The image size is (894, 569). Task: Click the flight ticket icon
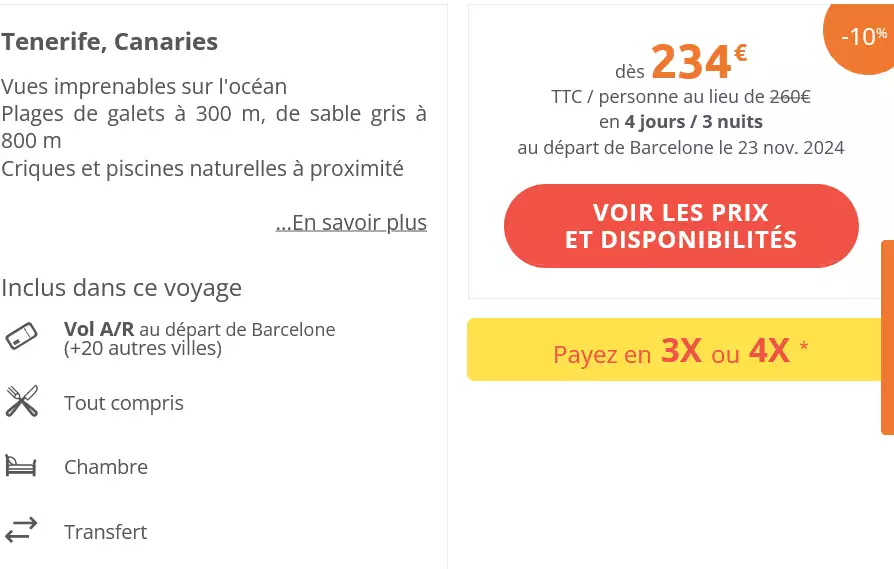coord(21,336)
